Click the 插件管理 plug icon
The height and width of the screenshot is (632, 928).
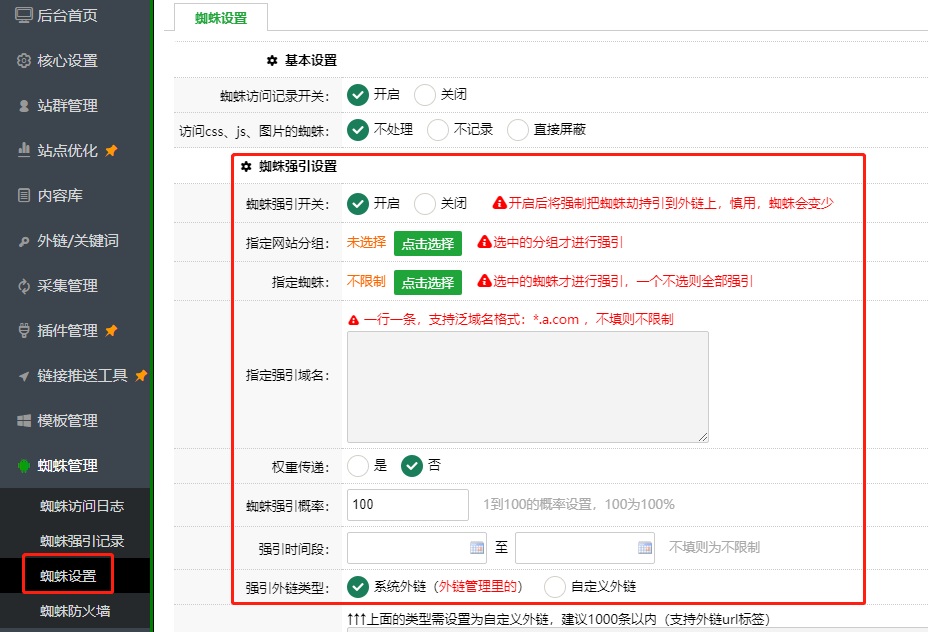24,330
